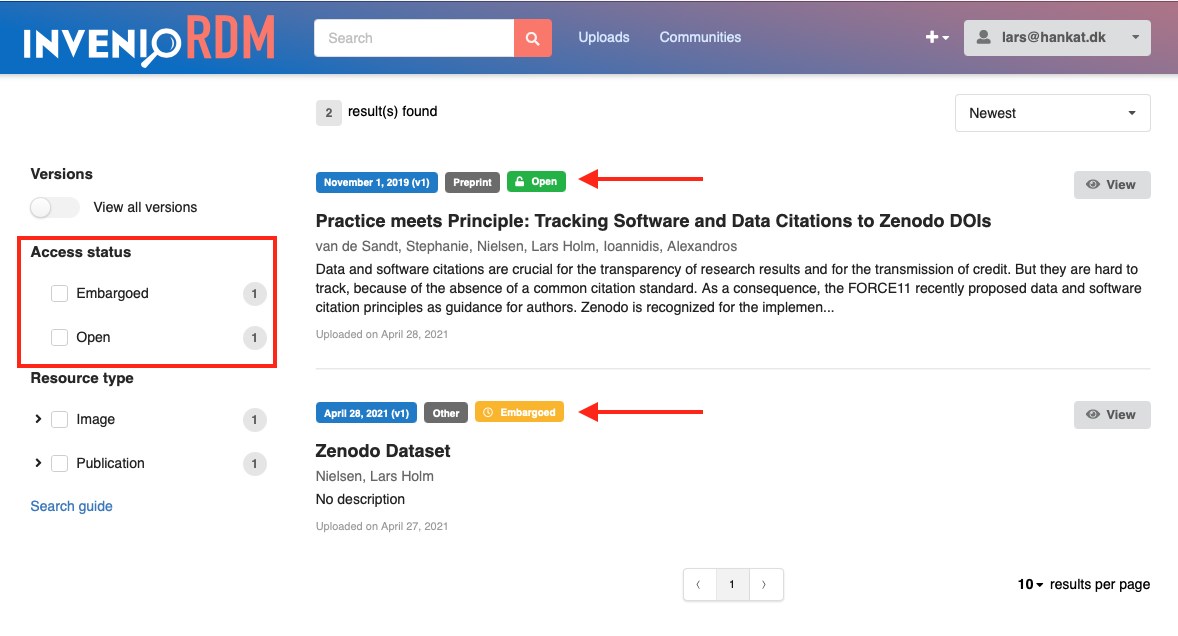1178x636 pixels.
Task: Check the Open access status filter
Action: tap(59, 337)
